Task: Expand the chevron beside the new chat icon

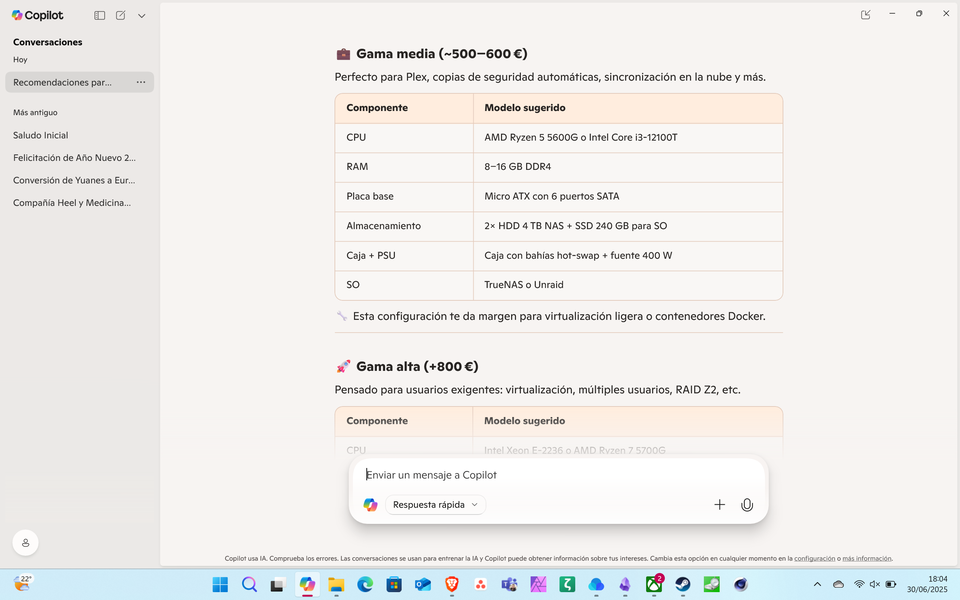Action: coord(141,16)
